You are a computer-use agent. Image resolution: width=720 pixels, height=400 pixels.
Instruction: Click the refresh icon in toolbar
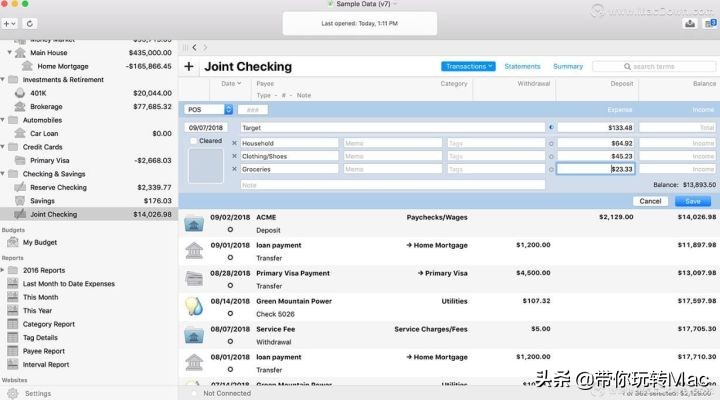click(30, 23)
